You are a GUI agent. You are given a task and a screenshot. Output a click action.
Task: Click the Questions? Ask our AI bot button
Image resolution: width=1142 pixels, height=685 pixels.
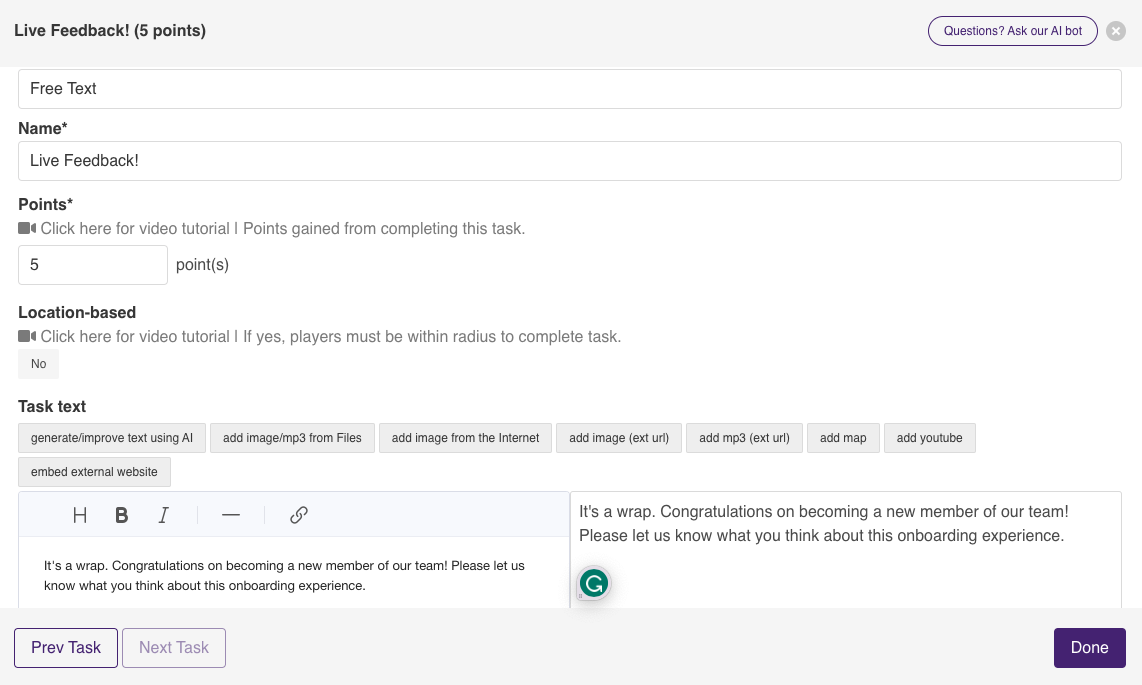1012,31
